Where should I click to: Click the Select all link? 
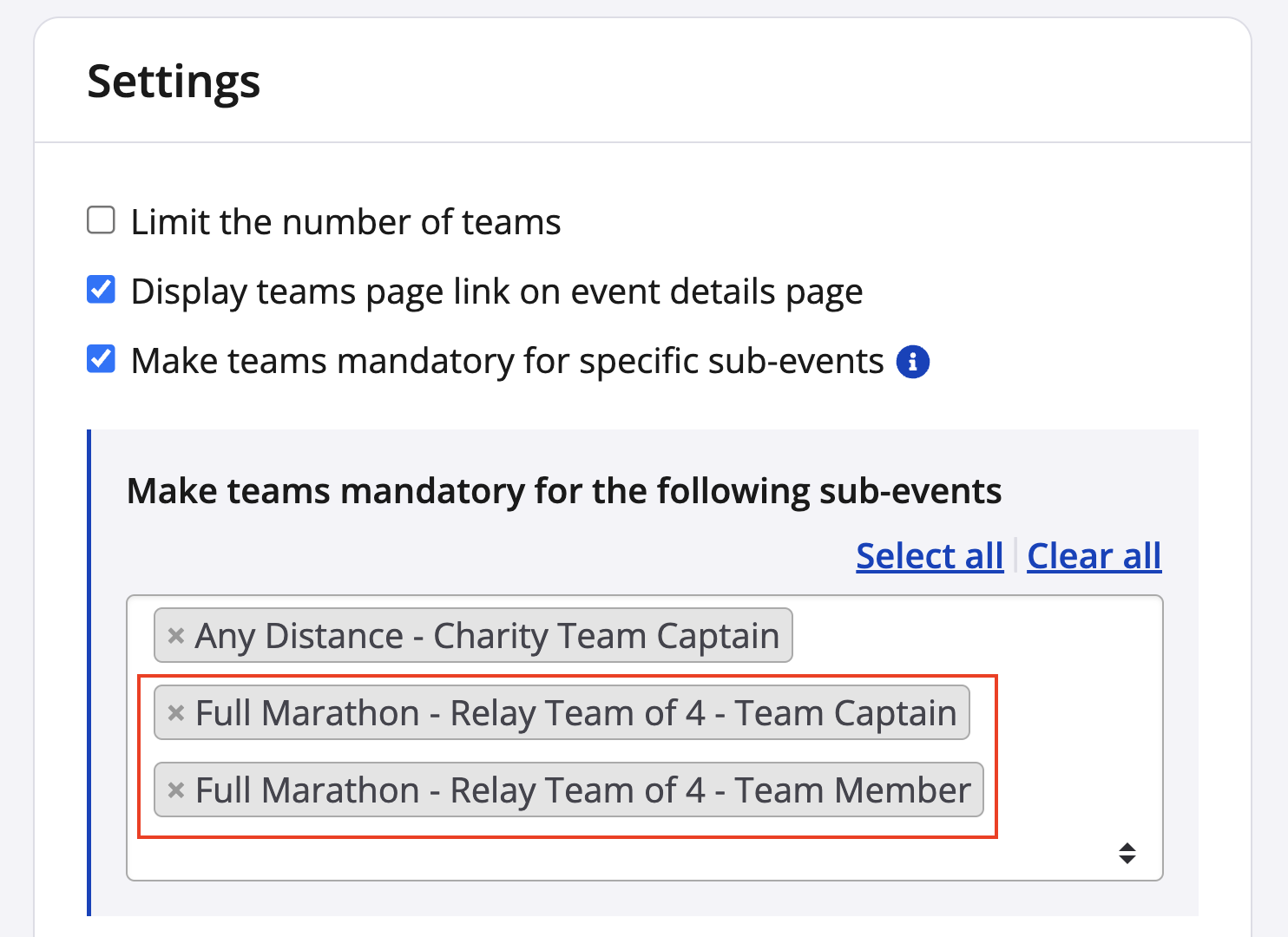point(929,556)
